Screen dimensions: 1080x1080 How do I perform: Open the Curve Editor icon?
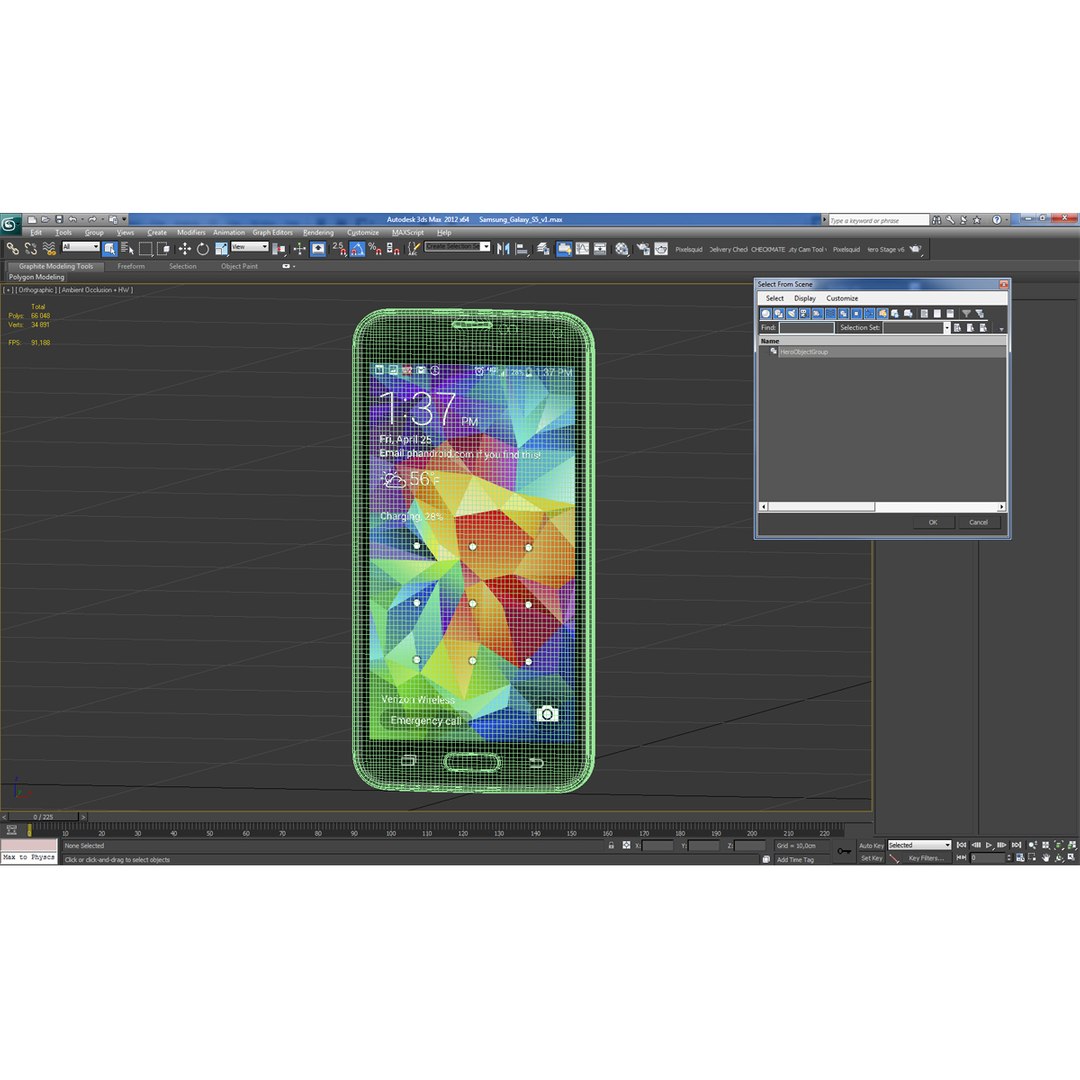click(x=583, y=249)
